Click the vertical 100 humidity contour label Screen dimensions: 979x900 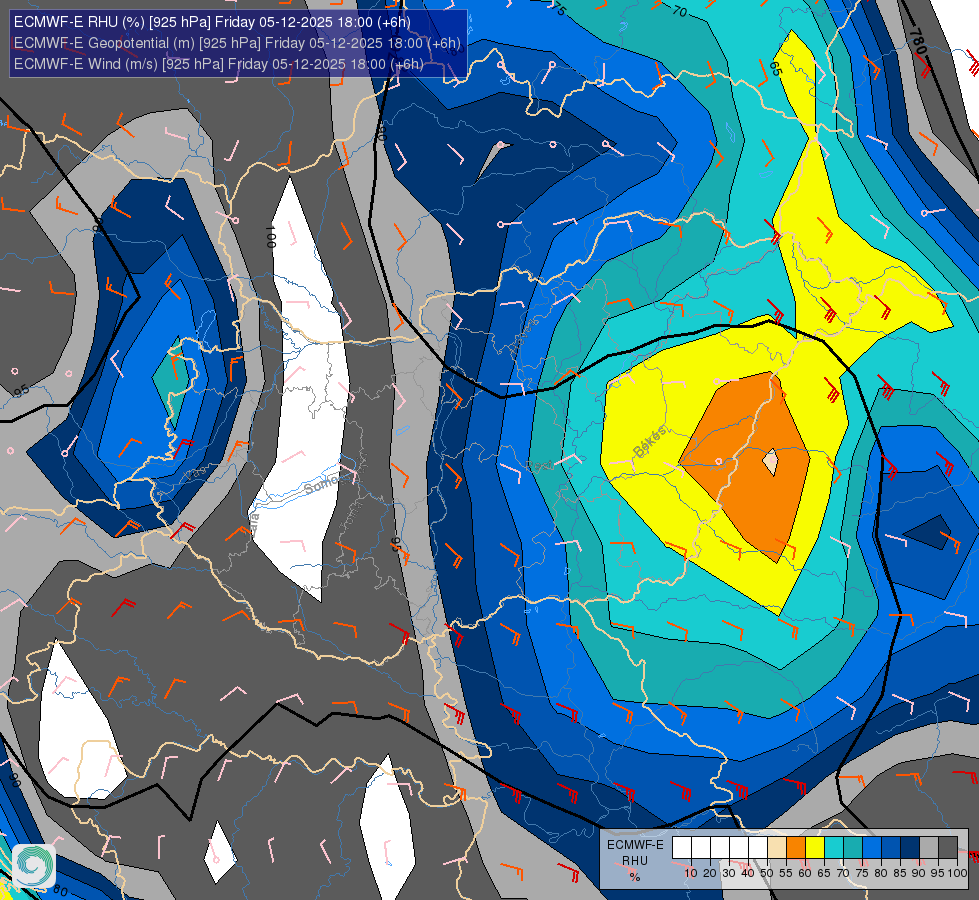[x=271, y=237]
